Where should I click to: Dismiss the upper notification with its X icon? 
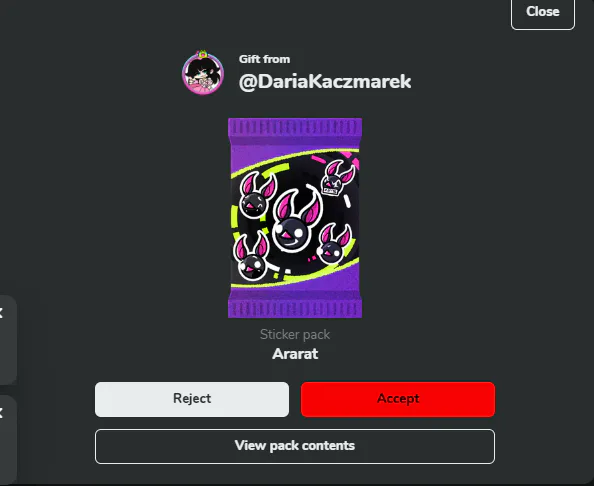1,313
